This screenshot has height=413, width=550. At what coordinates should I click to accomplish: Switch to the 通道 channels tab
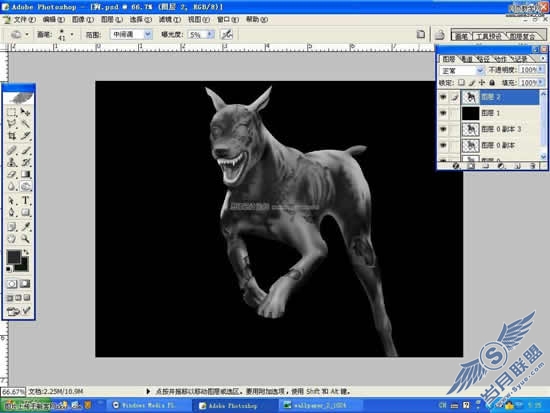[x=466, y=59]
